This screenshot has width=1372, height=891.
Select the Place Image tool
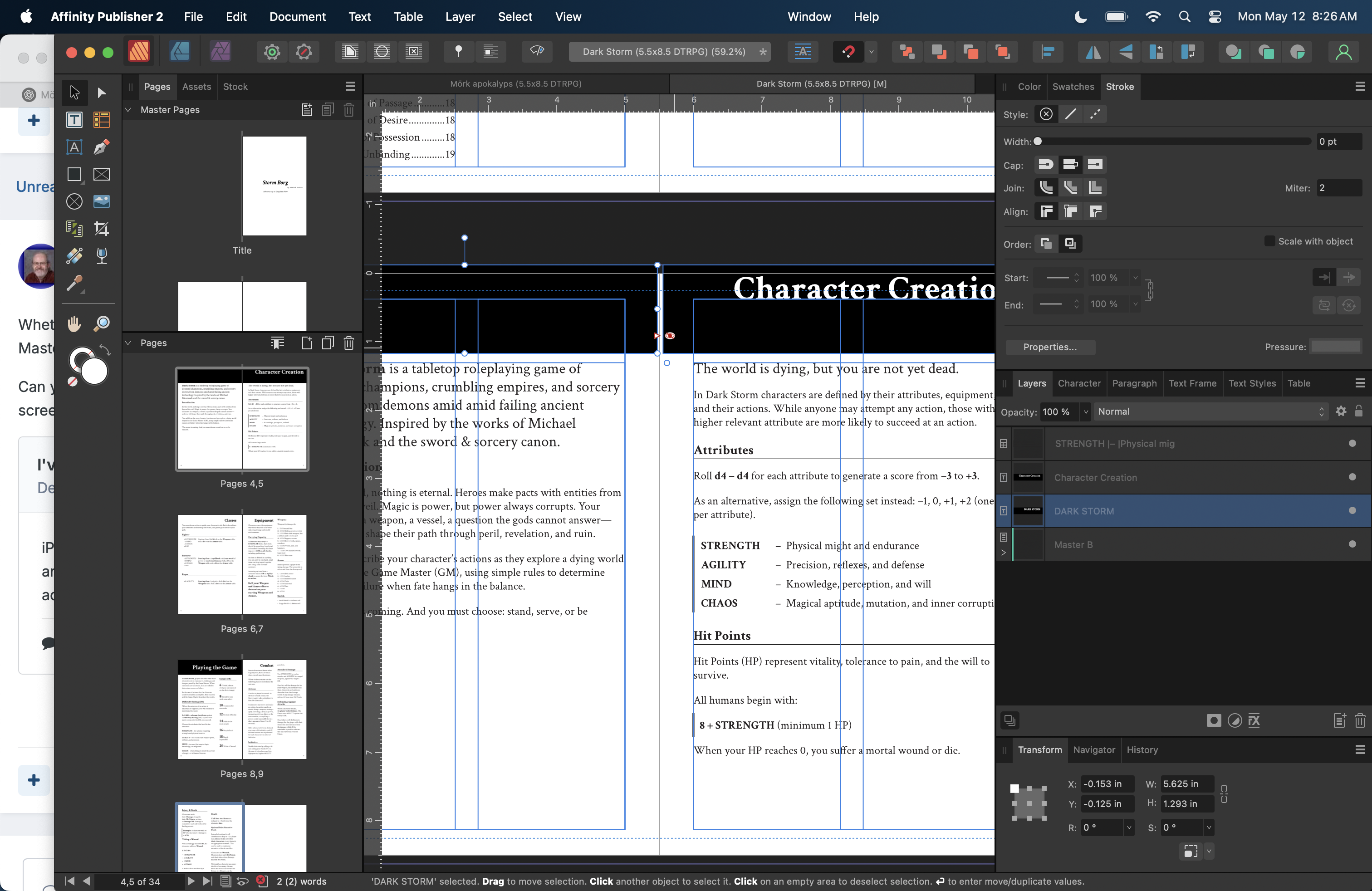102,201
